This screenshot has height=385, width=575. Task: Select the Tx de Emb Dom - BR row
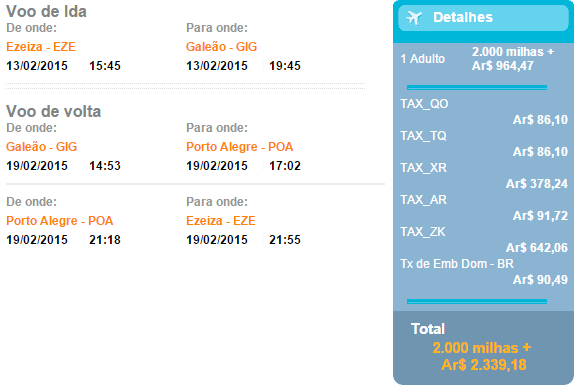coord(484,272)
